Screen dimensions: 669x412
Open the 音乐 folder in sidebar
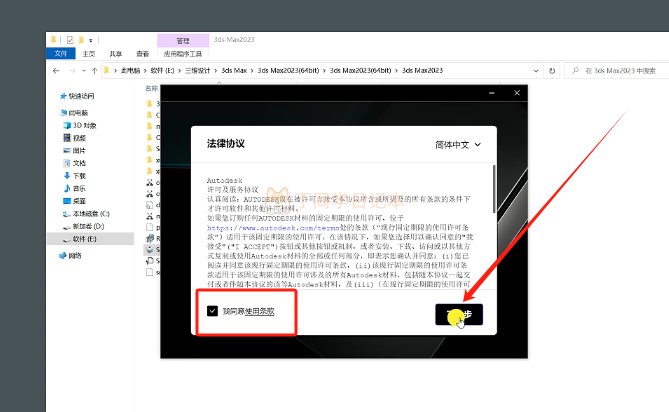pyautogui.click(x=79, y=188)
